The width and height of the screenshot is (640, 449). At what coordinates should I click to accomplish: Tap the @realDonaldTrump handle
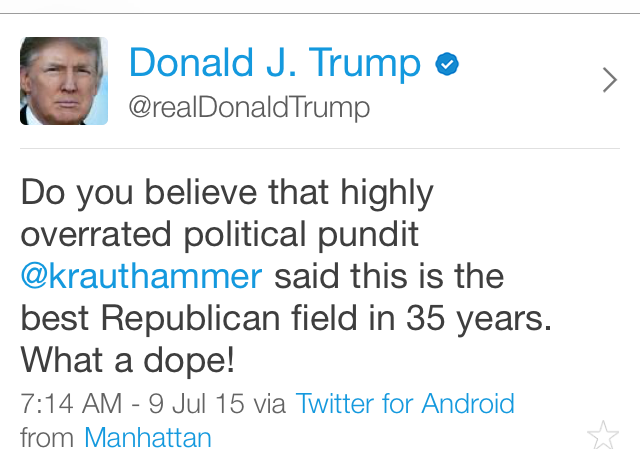(x=249, y=108)
